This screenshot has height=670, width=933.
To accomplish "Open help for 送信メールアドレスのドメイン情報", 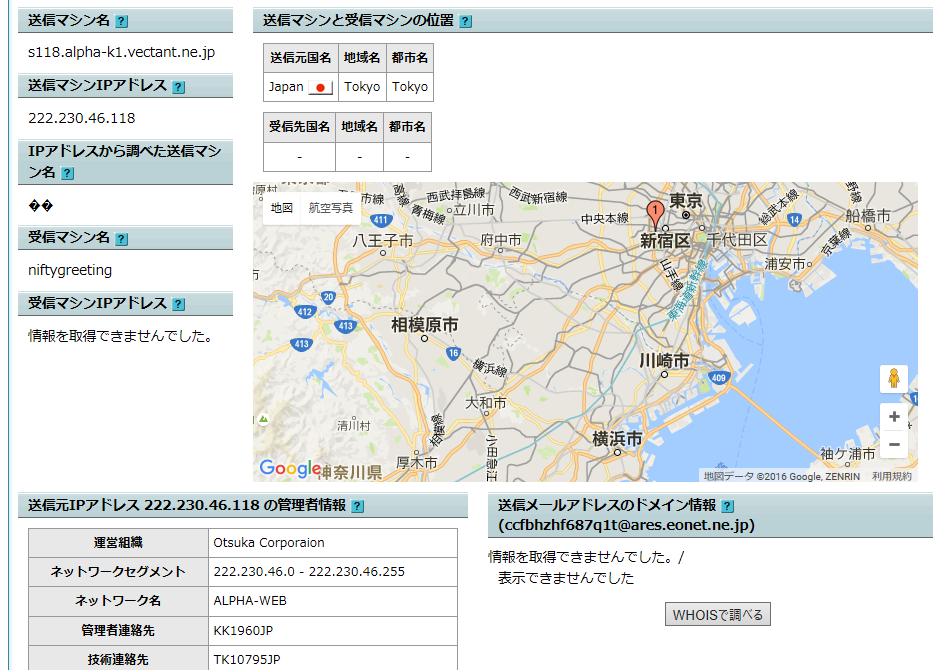I will pos(728,506).
